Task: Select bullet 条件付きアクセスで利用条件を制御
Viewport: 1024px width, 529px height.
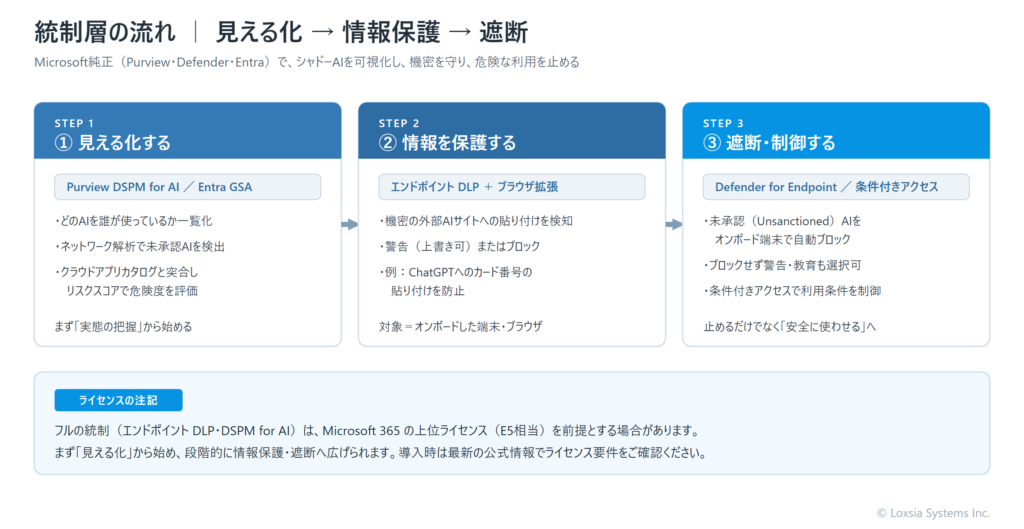Action: (x=792, y=291)
